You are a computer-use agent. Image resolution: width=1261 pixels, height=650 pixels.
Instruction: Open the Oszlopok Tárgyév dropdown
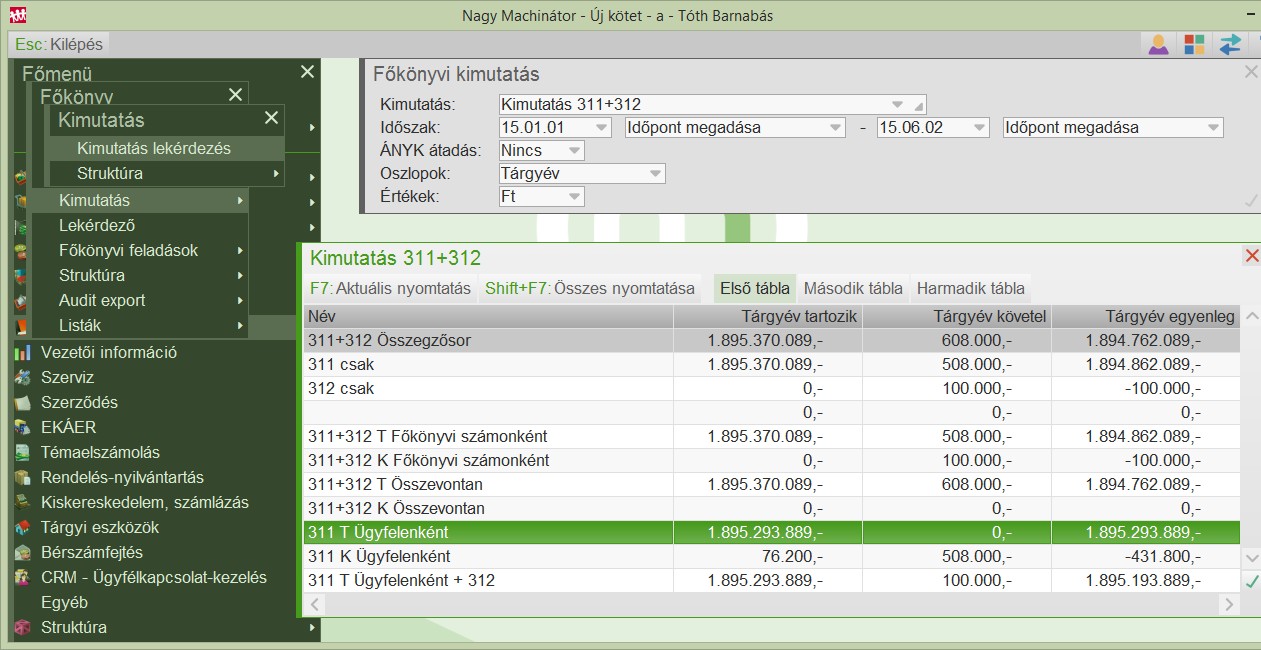(x=581, y=173)
